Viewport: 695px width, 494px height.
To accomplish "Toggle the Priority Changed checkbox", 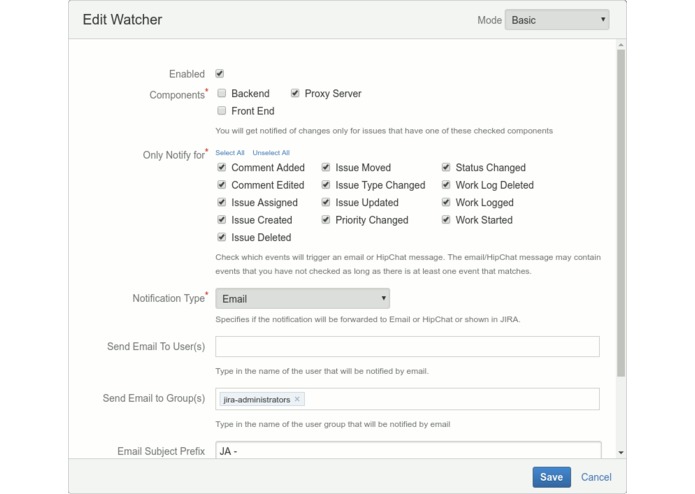I will coord(326,220).
